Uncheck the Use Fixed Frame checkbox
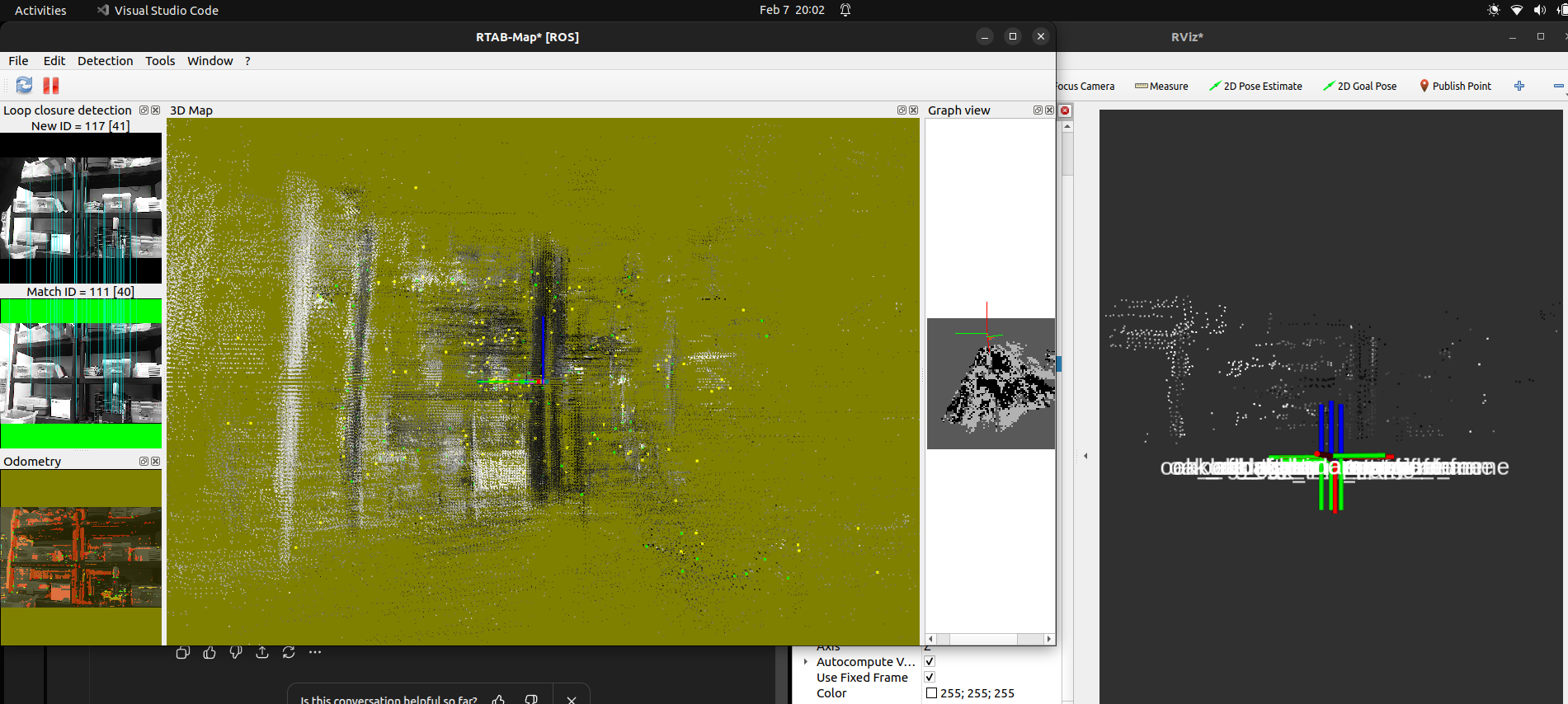 tap(930, 678)
